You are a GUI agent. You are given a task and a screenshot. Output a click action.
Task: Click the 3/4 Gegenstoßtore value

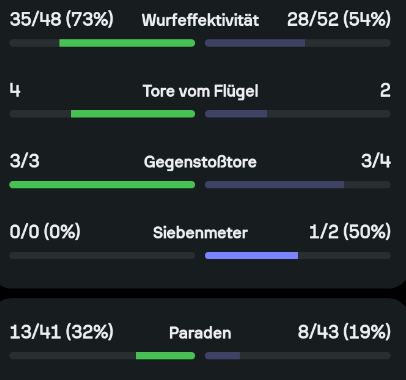(376, 161)
